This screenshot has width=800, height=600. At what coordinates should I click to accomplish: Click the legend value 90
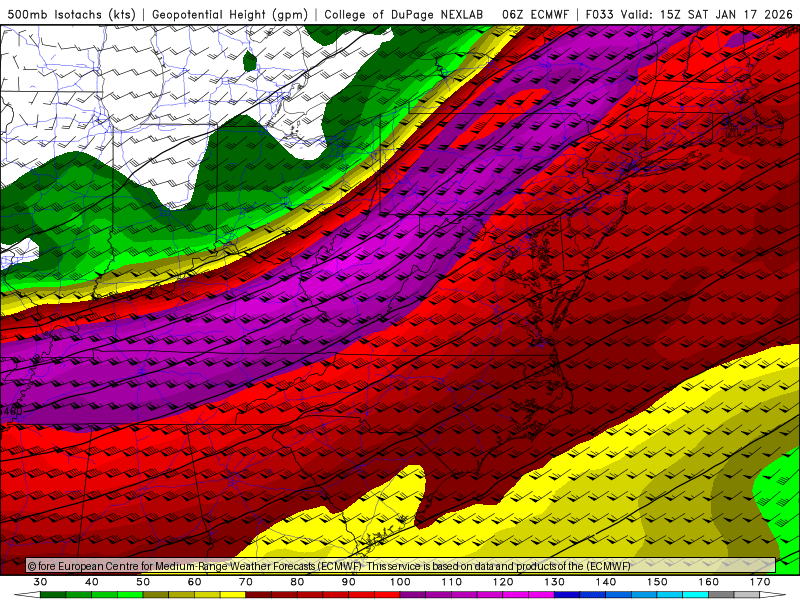pyautogui.click(x=348, y=582)
